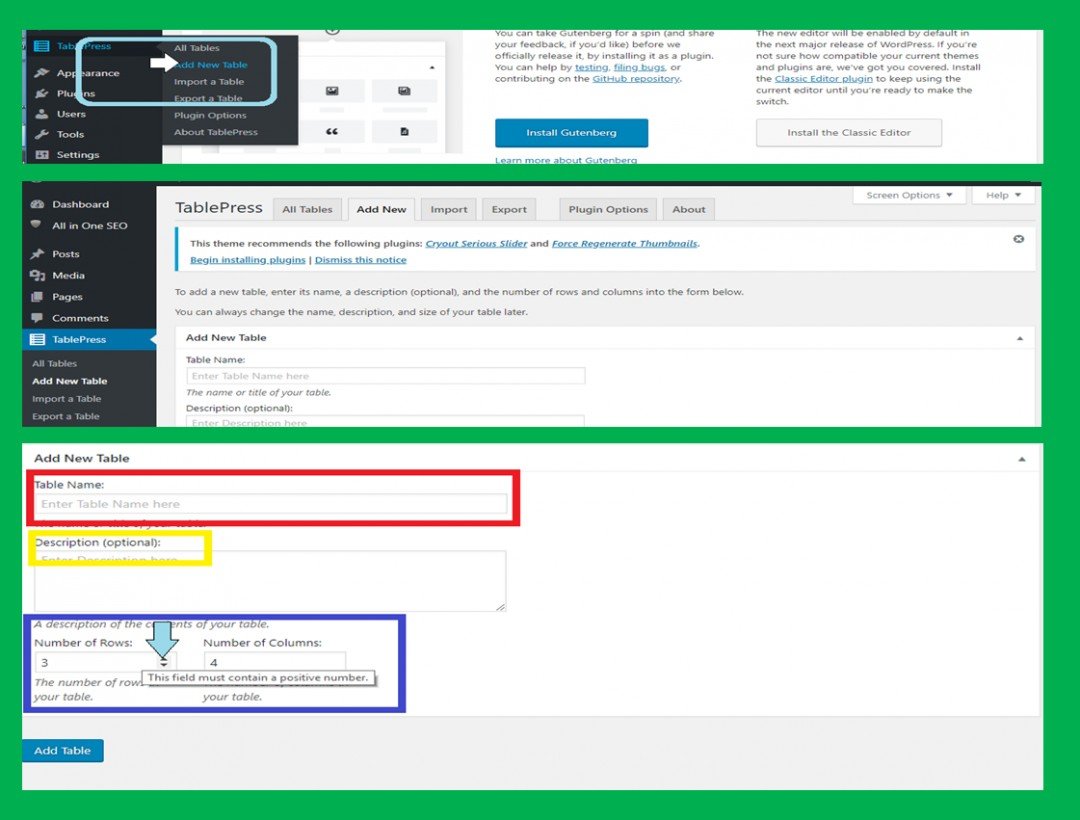Image resolution: width=1080 pixels, height=820 pixels.
Task: Click the Pages icon in sidebar
Action: (x=37, y=297)
